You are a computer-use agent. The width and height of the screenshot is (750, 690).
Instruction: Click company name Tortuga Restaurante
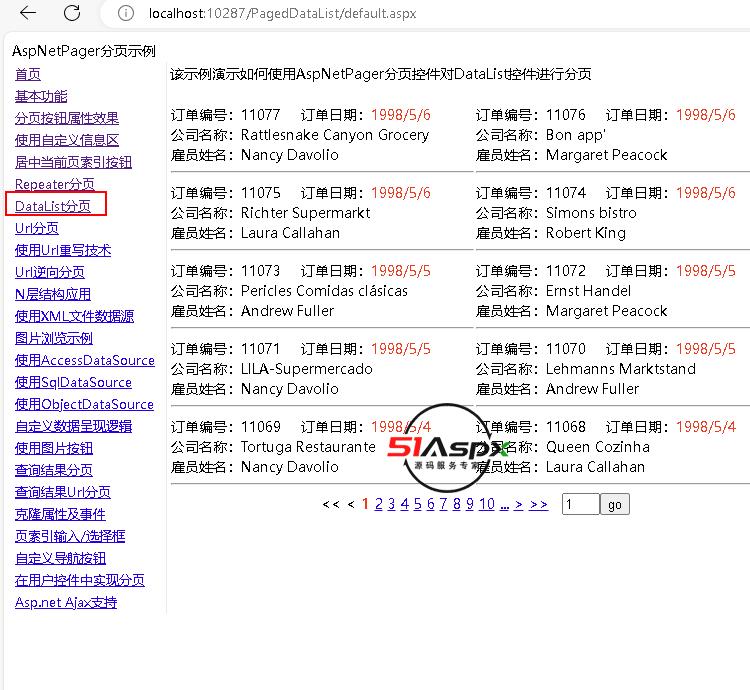pyautogui.click(x=308, y=447)
